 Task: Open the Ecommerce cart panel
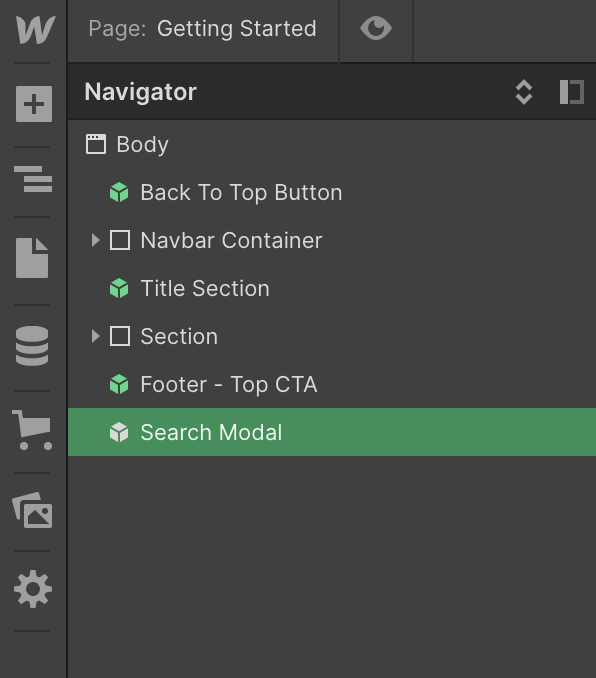click(32, 430)
